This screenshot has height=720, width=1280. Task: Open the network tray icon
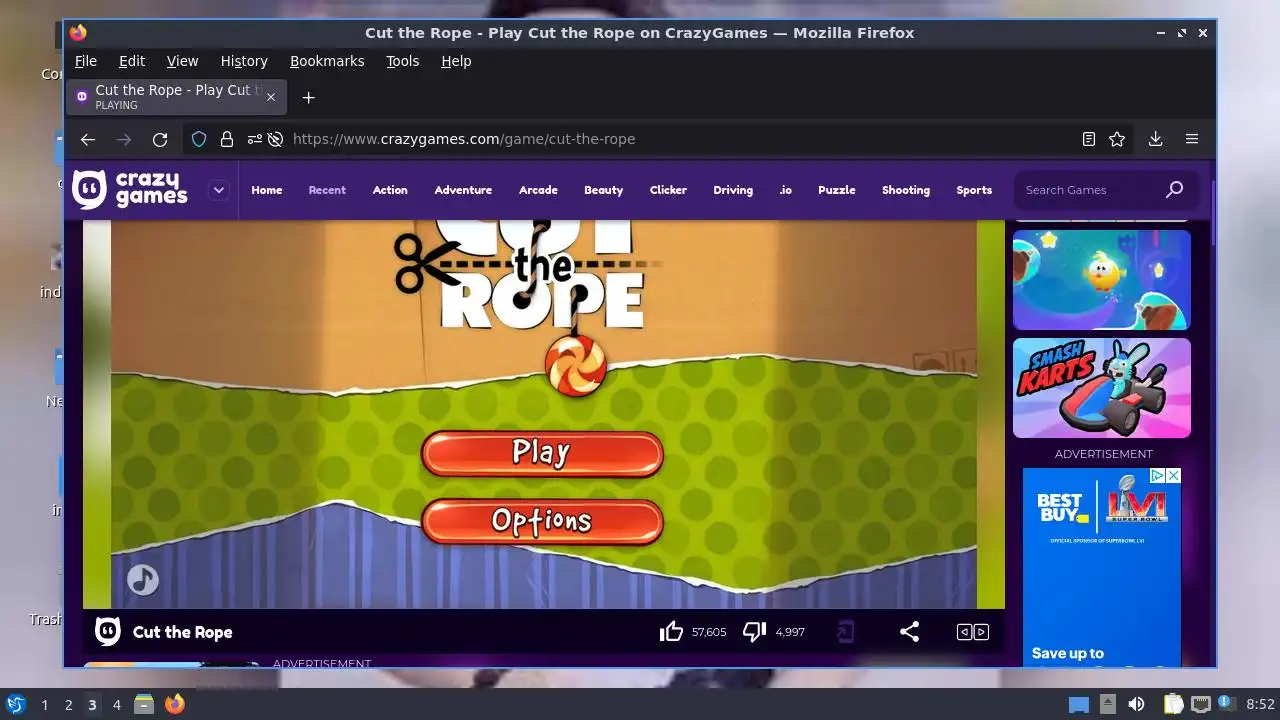coord(1201,704)
